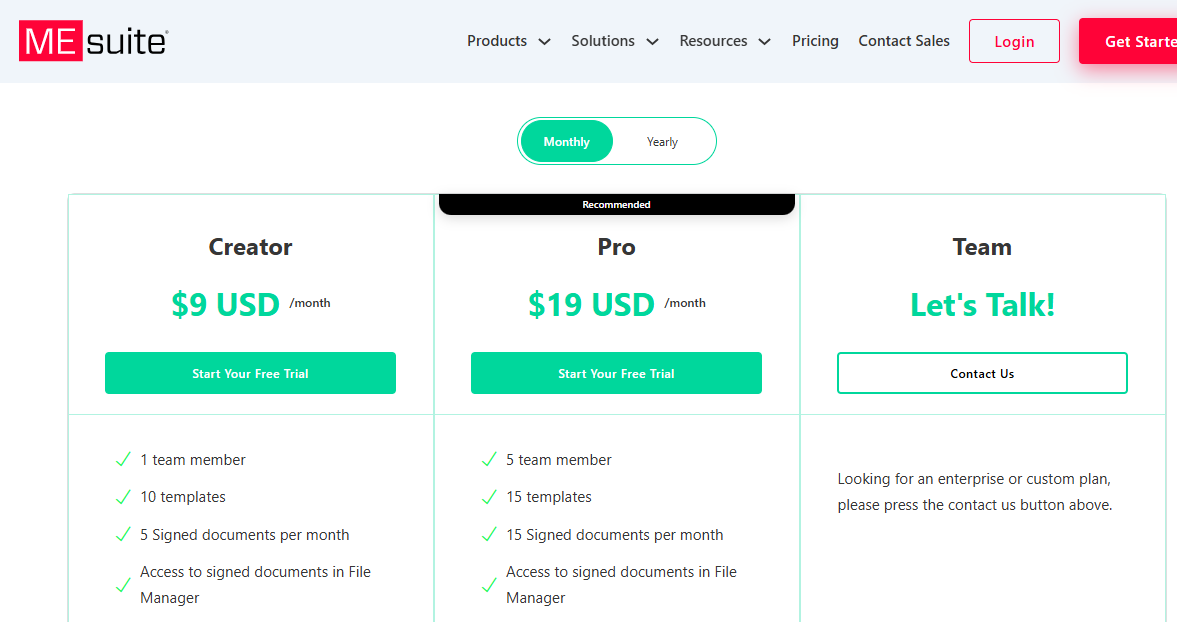Expand the Resources dropdown menu
The image size is (1177, 622).
pos(724,41)
